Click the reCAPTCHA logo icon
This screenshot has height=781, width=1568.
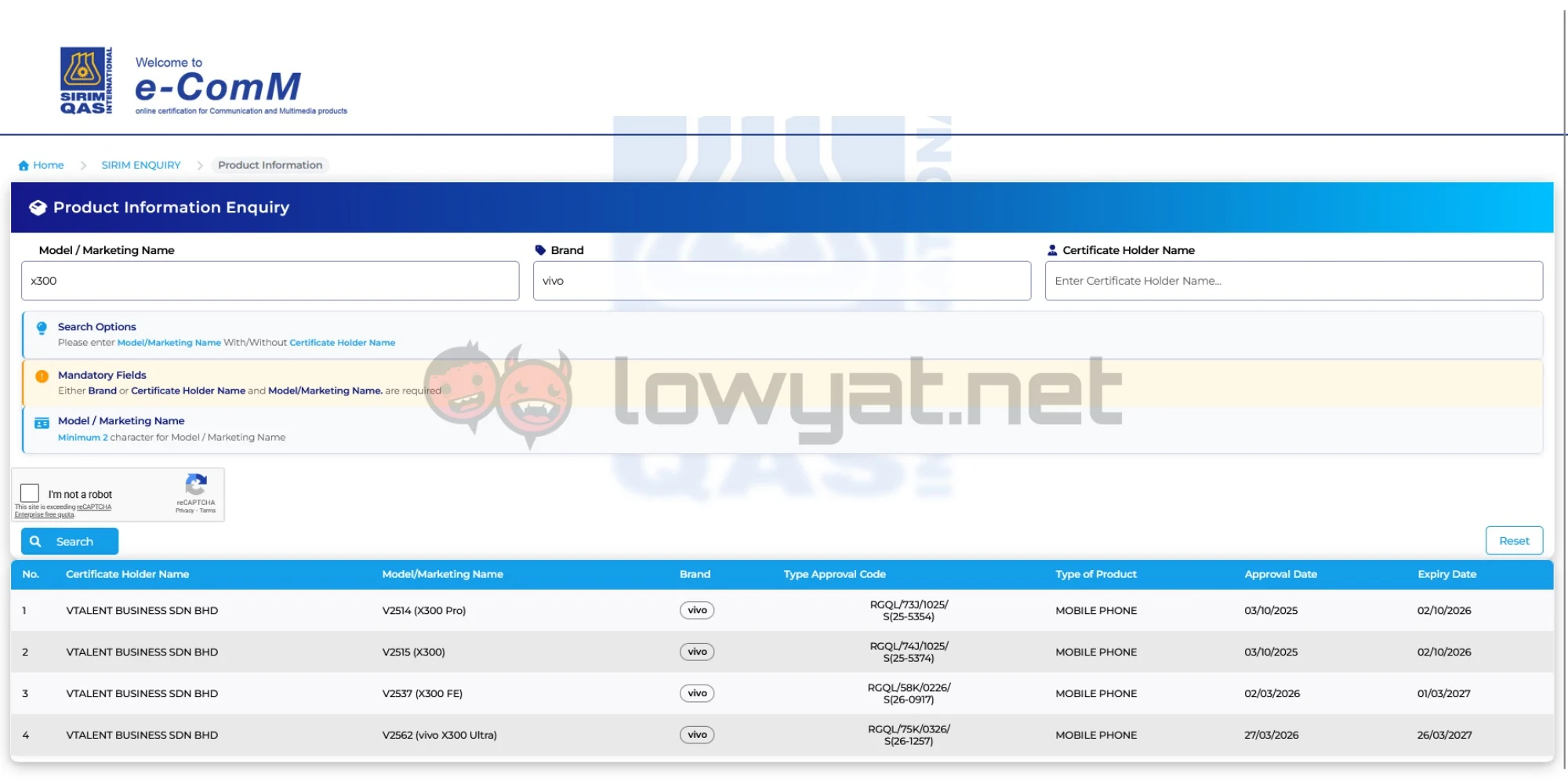(x=196, y=485)
